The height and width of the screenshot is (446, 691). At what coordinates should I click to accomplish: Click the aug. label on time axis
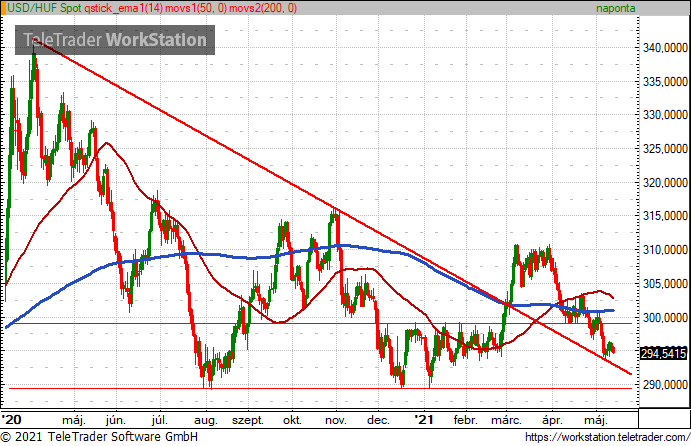click(206, 420)
